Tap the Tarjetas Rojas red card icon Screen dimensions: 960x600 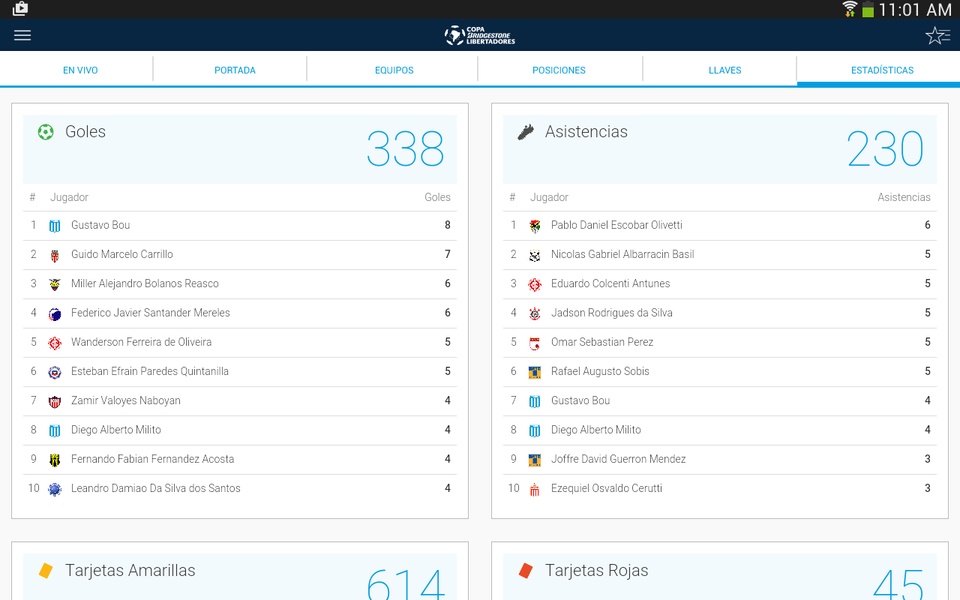click(525, 571)
